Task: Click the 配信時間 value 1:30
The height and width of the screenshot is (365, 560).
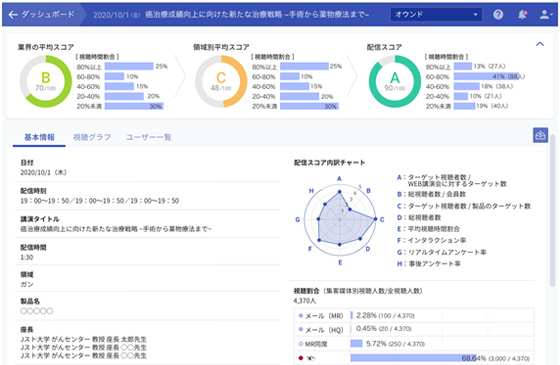Action: 27,257
